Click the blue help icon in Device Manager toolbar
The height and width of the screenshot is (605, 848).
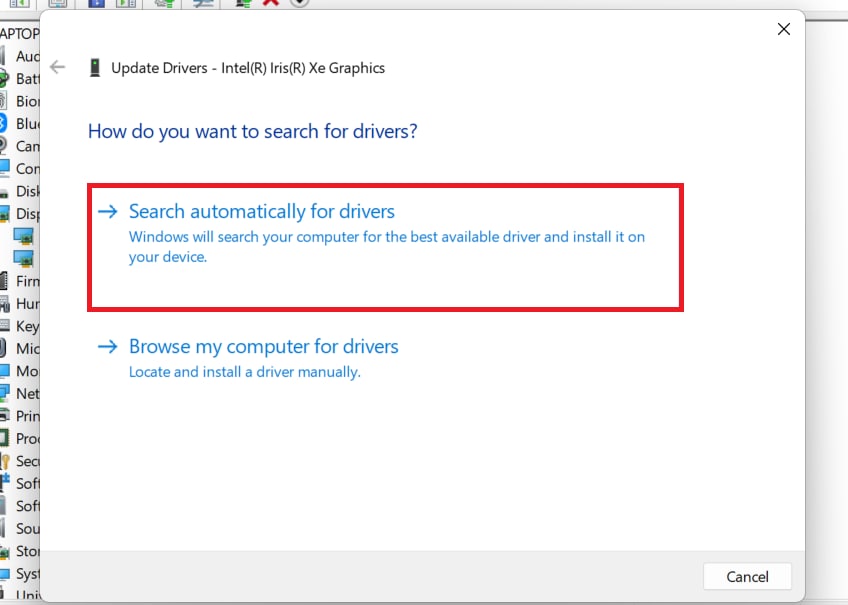pos(96,3)
